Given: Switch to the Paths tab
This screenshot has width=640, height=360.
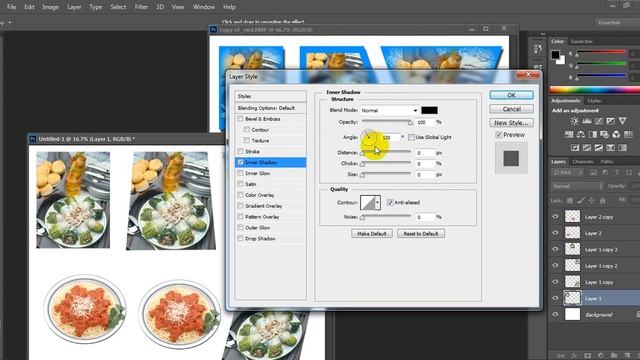Looking at the screenshot, I should (607, 162).
